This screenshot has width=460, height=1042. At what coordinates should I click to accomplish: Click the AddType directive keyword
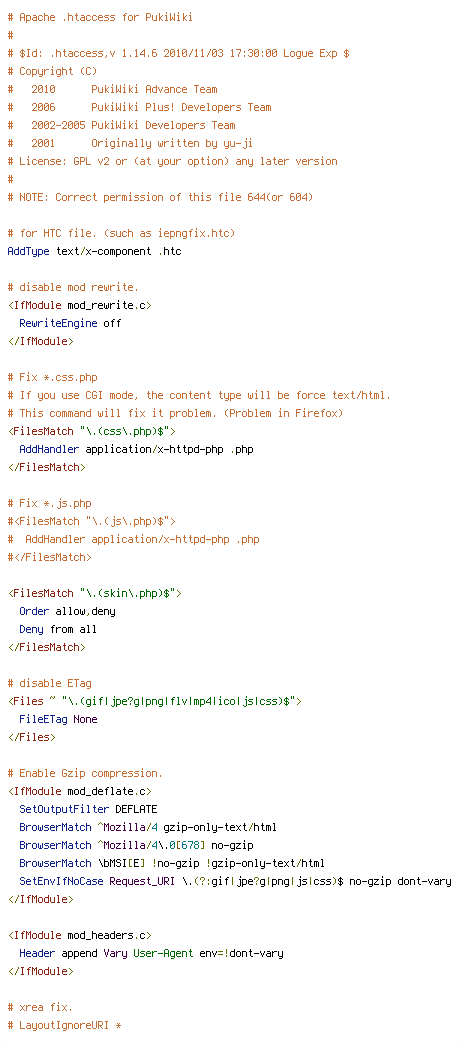[29, 251]
